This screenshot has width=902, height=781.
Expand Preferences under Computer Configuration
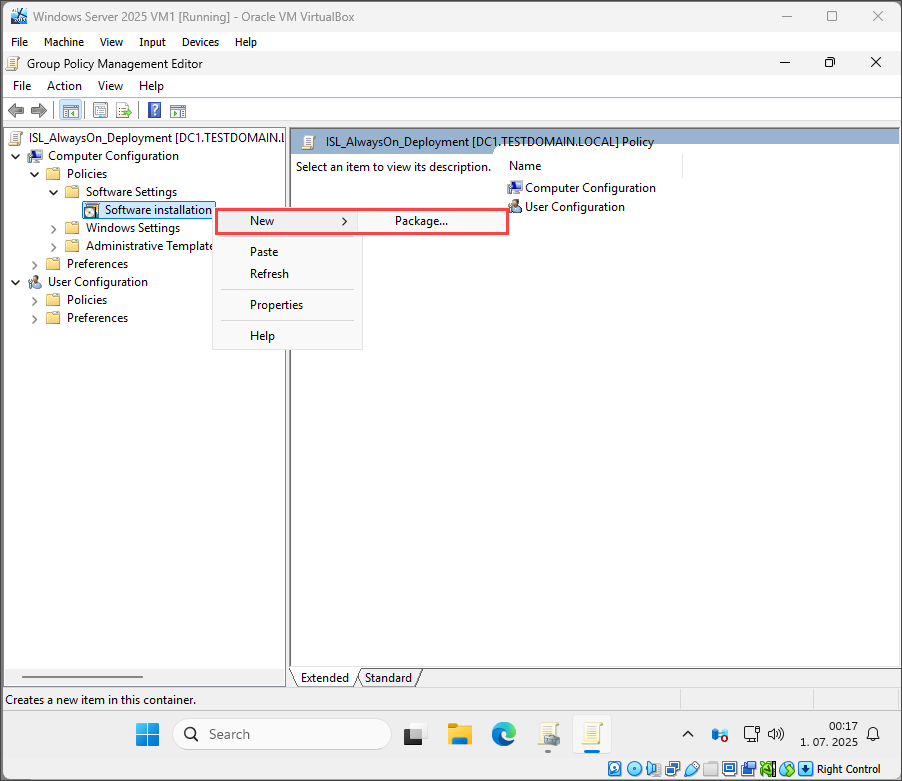click(35, 265)
